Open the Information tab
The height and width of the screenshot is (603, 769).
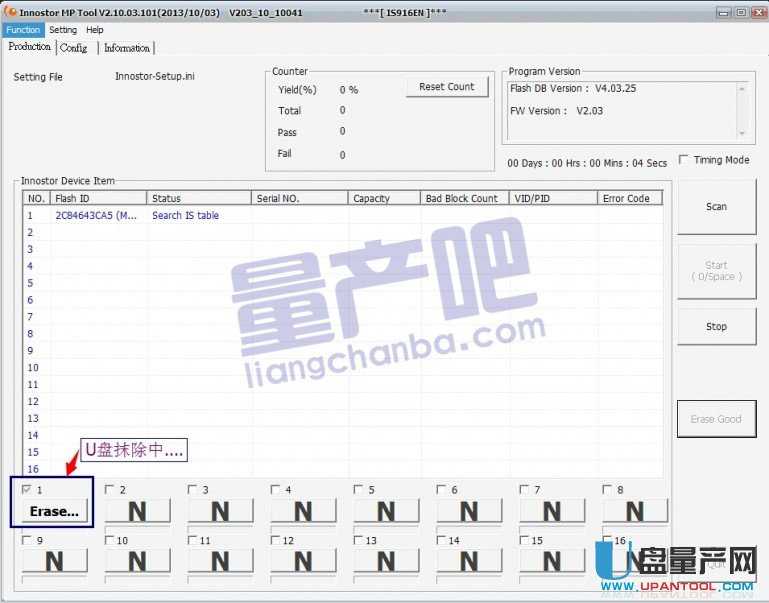(x=127, y=48)
